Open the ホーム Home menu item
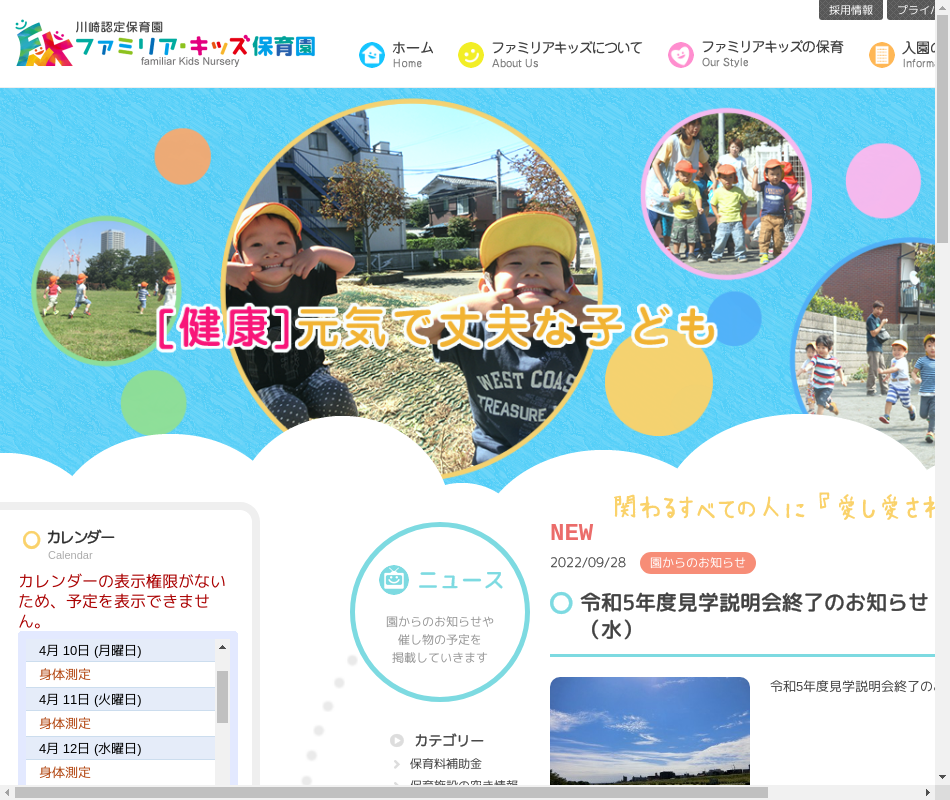This screenshot has height=800, width=950. click(397, 55)
